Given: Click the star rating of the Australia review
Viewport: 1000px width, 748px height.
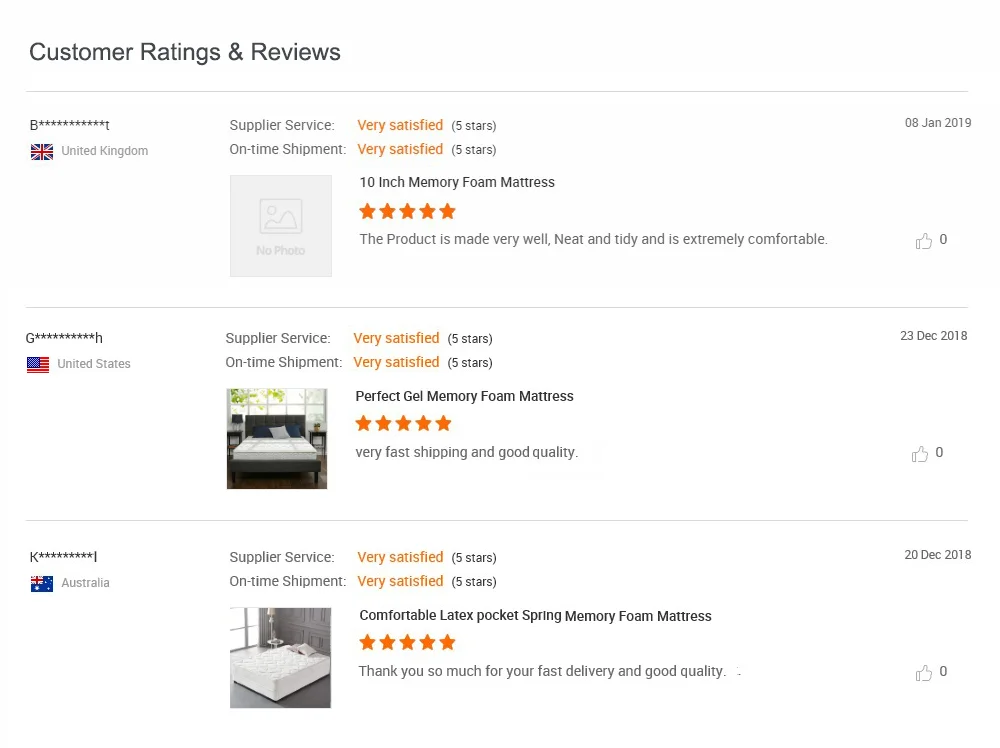Looking at the screenshot, I should (407, 642).
